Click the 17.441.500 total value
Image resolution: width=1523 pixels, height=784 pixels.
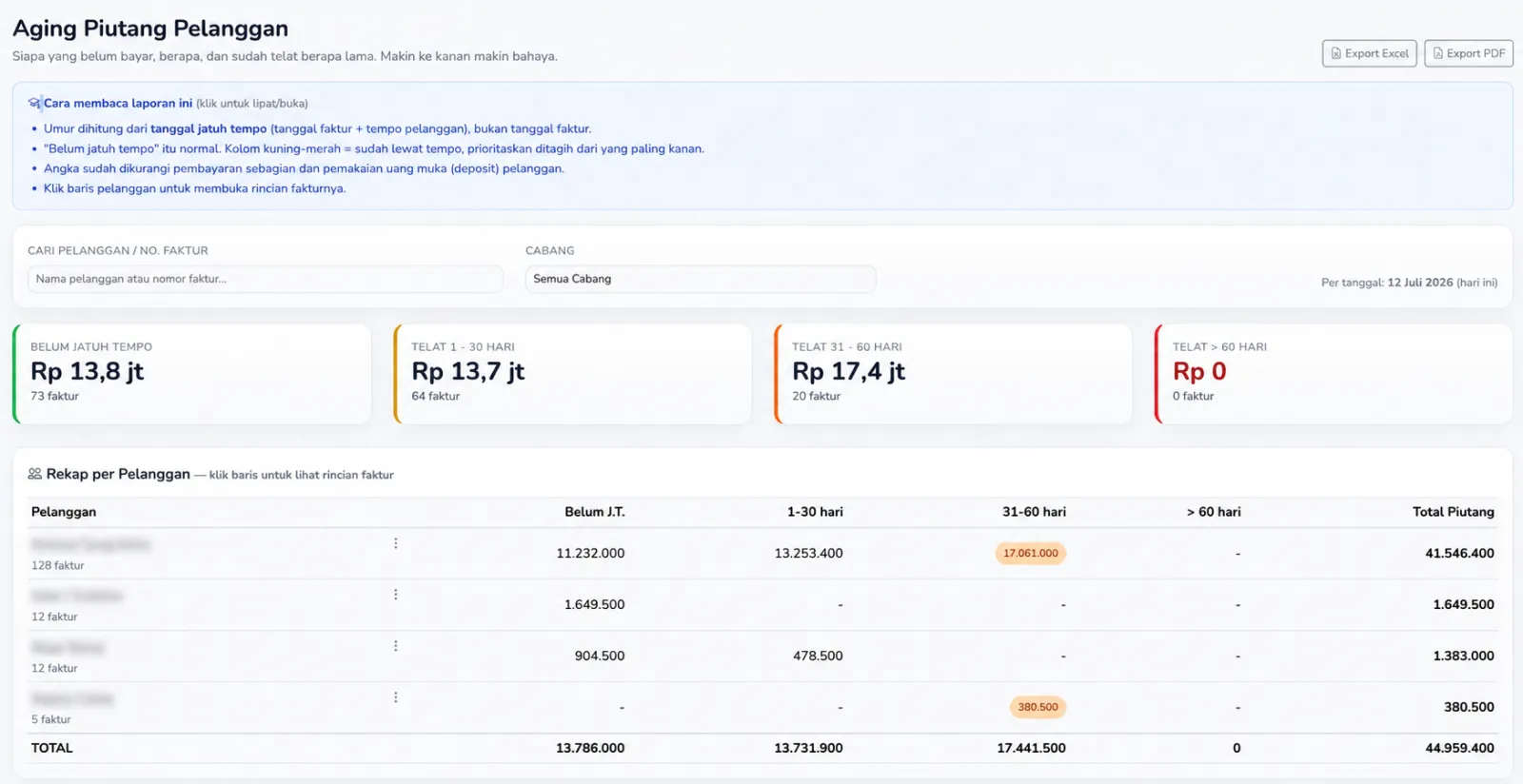coord(1031,748)
